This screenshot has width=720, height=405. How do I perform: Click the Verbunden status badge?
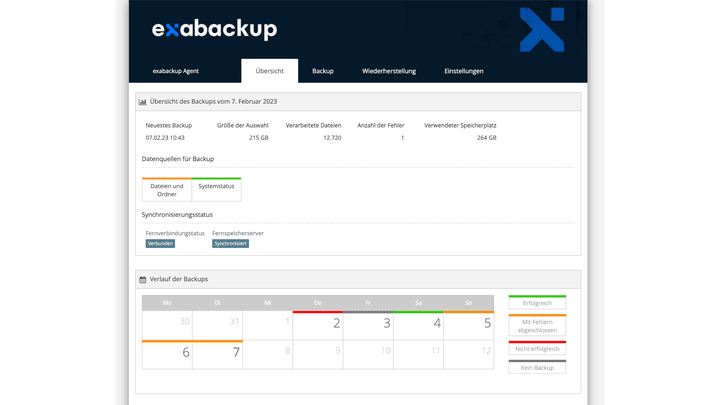click(x=160, y=243)
